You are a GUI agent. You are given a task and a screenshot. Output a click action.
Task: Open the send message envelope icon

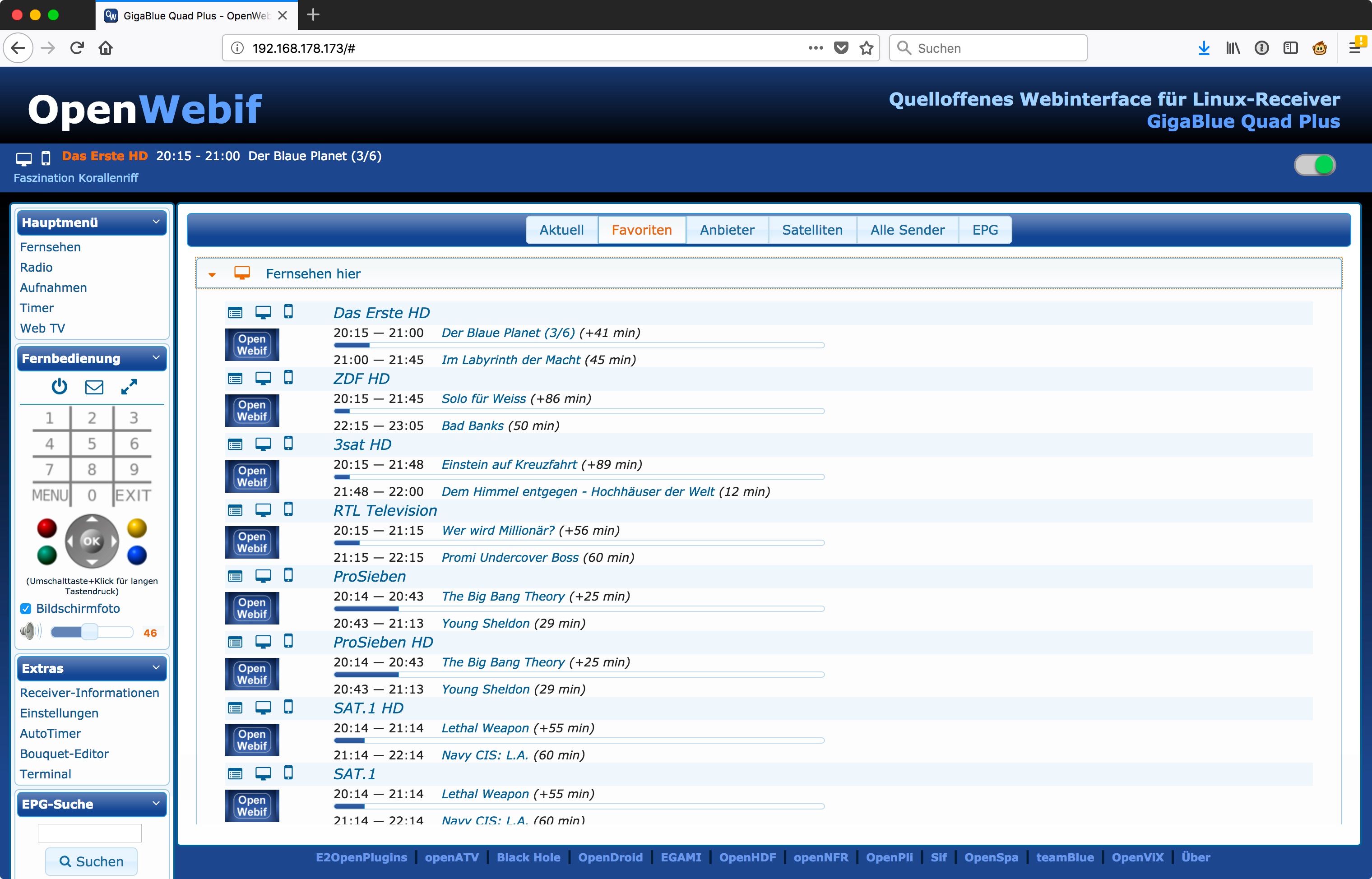click(94, 388)
